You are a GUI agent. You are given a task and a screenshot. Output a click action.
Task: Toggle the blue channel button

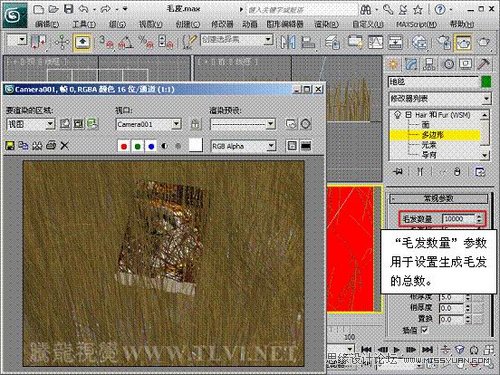point(151,146)
